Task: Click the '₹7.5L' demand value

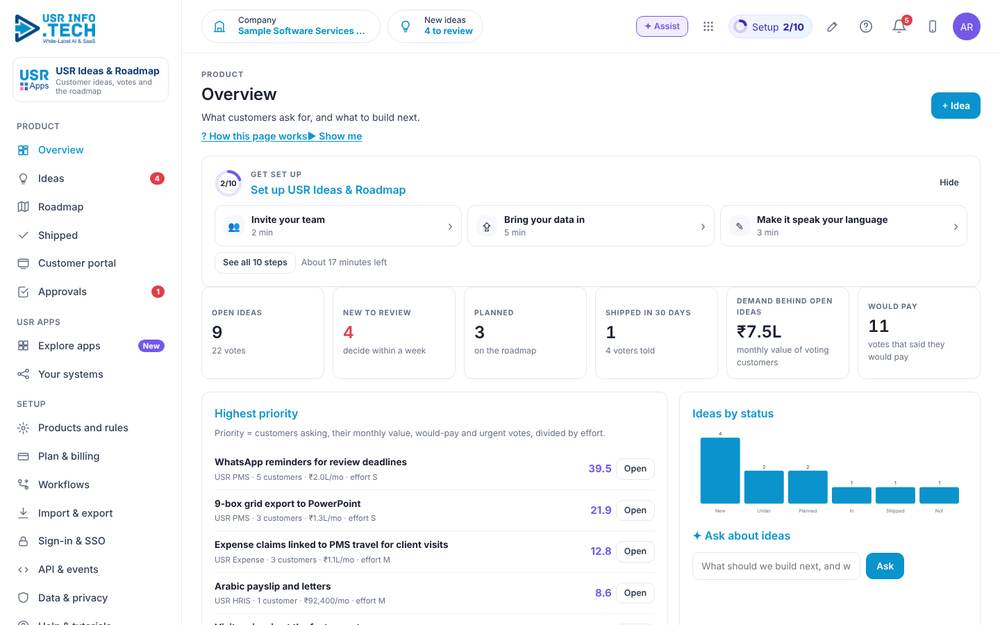Action: pos(758,332)
